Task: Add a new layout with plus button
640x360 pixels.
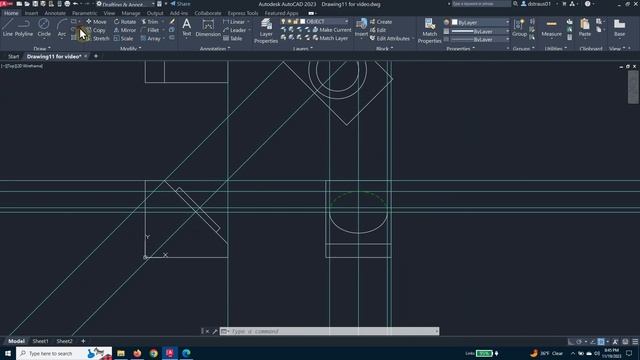Action: click(83, 341)
